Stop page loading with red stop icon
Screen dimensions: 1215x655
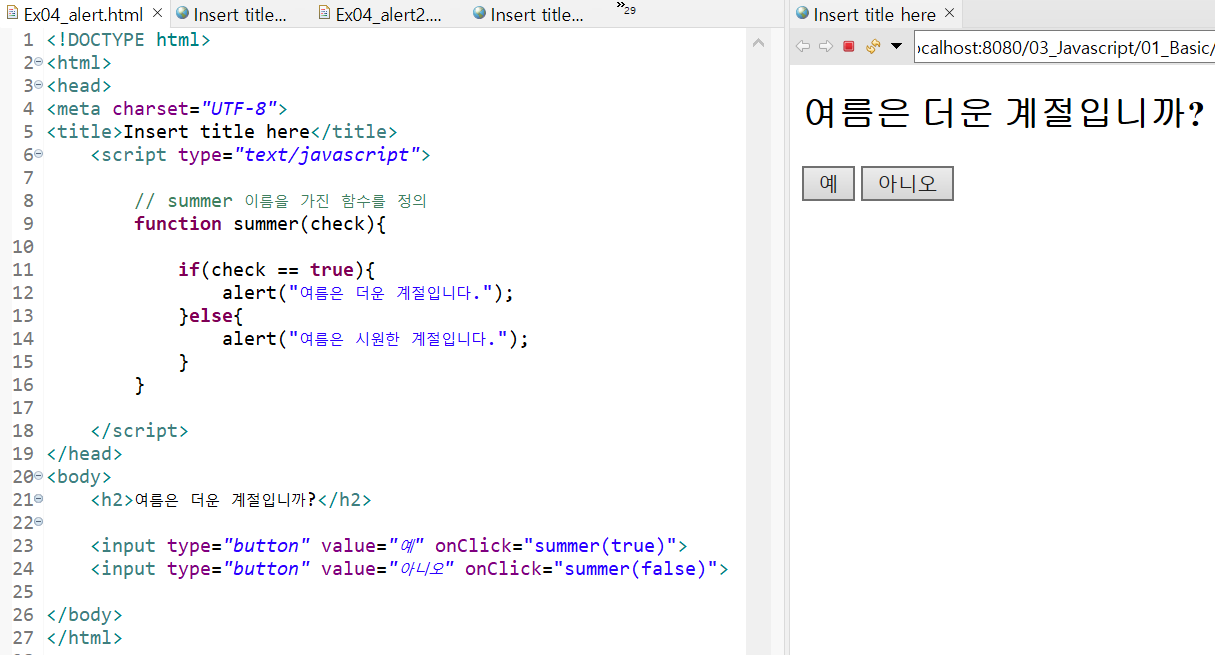[x=849, y=47]
